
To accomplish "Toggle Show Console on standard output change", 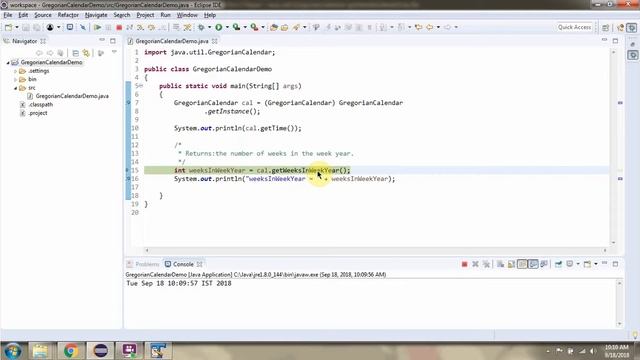I will tap(533, 264).
